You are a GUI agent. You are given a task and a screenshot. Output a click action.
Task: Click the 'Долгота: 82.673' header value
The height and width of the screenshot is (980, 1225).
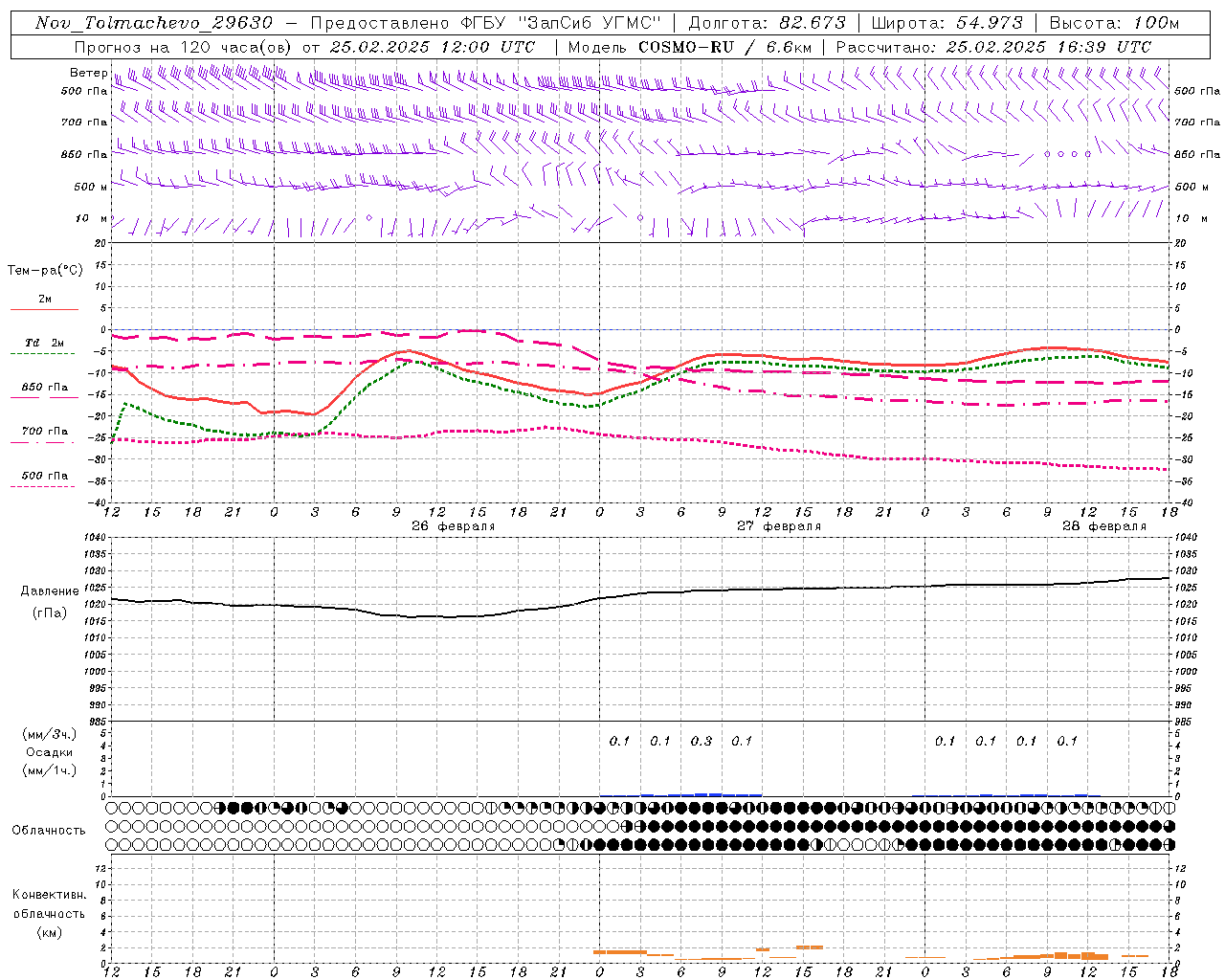(x=768, y=23)
